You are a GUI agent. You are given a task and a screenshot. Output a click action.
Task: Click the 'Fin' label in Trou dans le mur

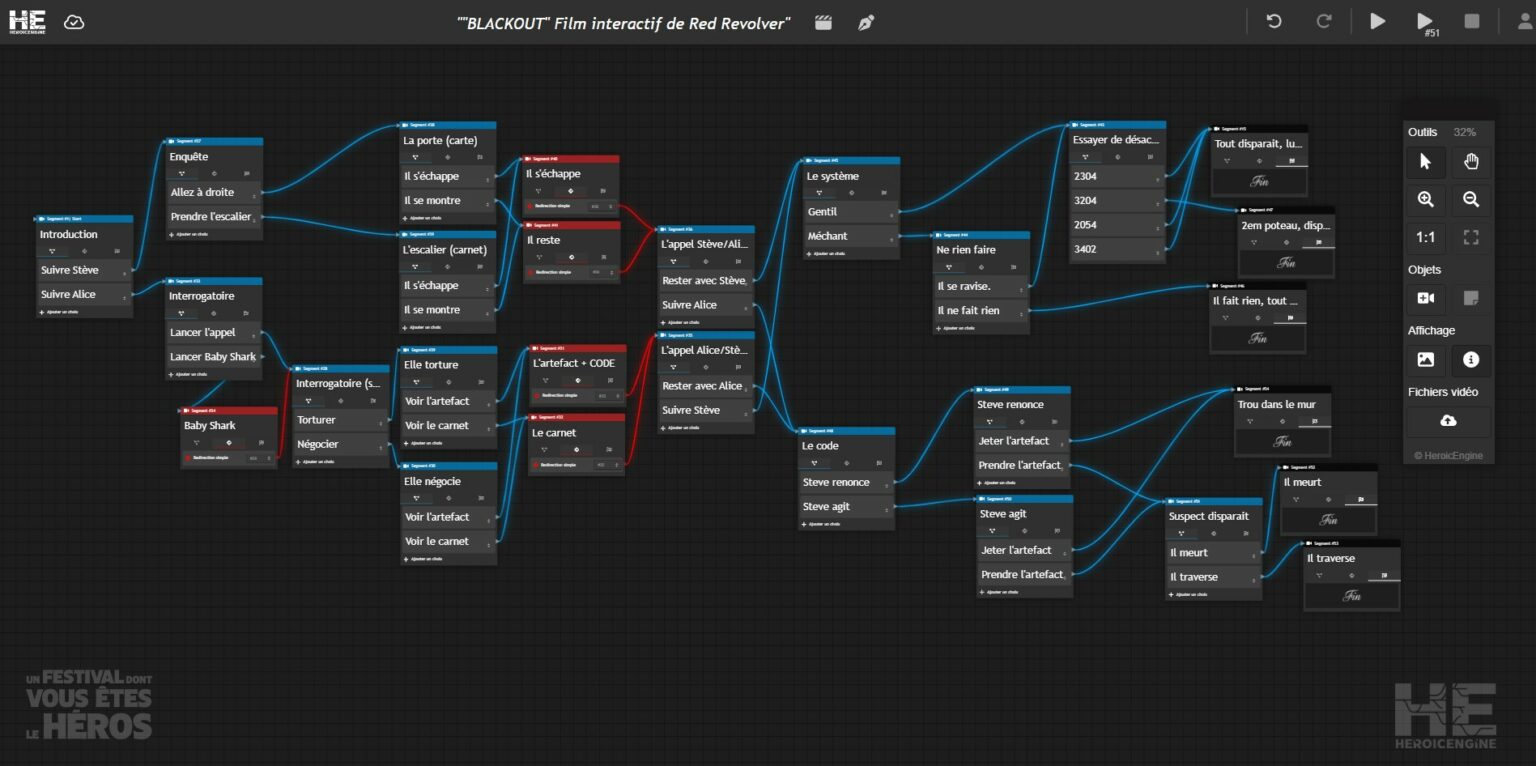[x=1283, y=441]
